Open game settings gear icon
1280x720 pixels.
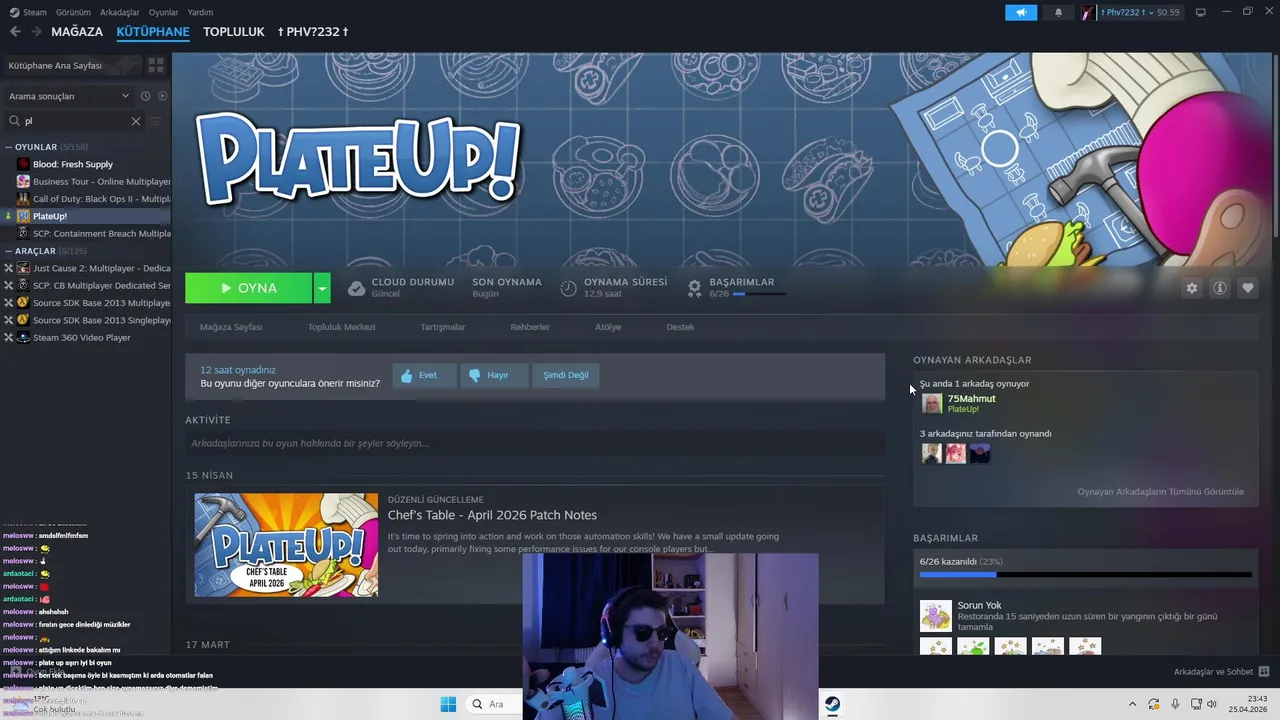coord(1192,288)
